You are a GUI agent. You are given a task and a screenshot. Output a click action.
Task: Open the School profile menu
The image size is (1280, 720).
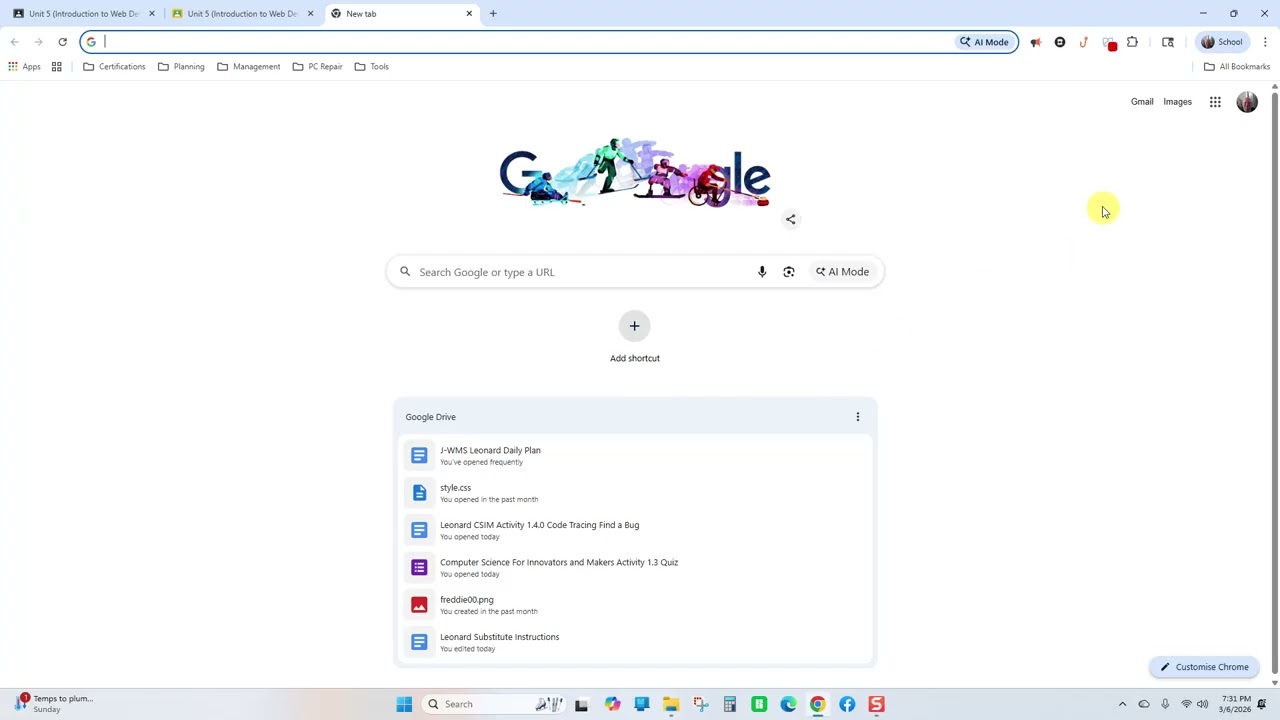[x=1222, y=42]
